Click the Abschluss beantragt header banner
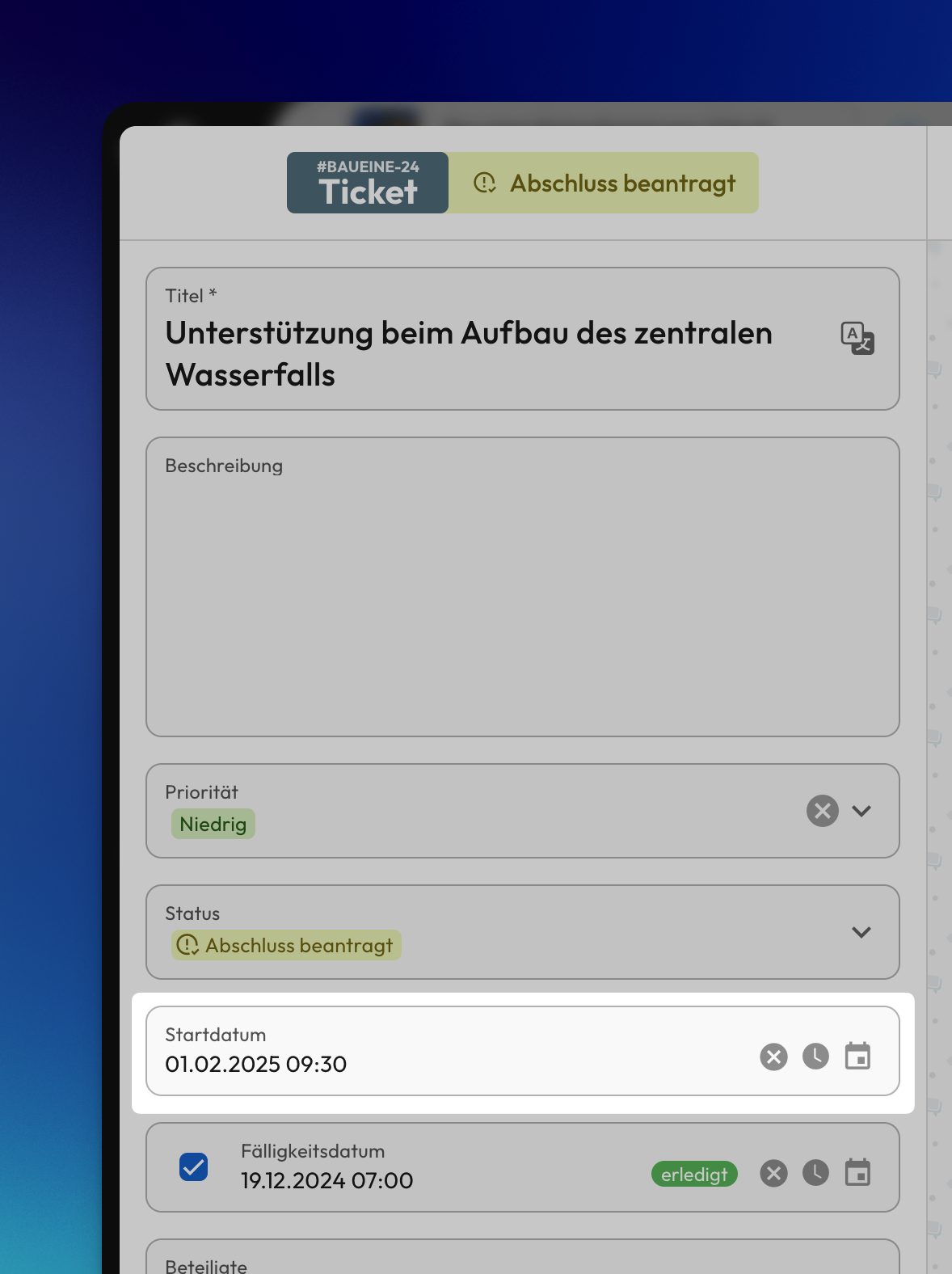This screenshot has height=1274, width=952. [x=604, y=183]
